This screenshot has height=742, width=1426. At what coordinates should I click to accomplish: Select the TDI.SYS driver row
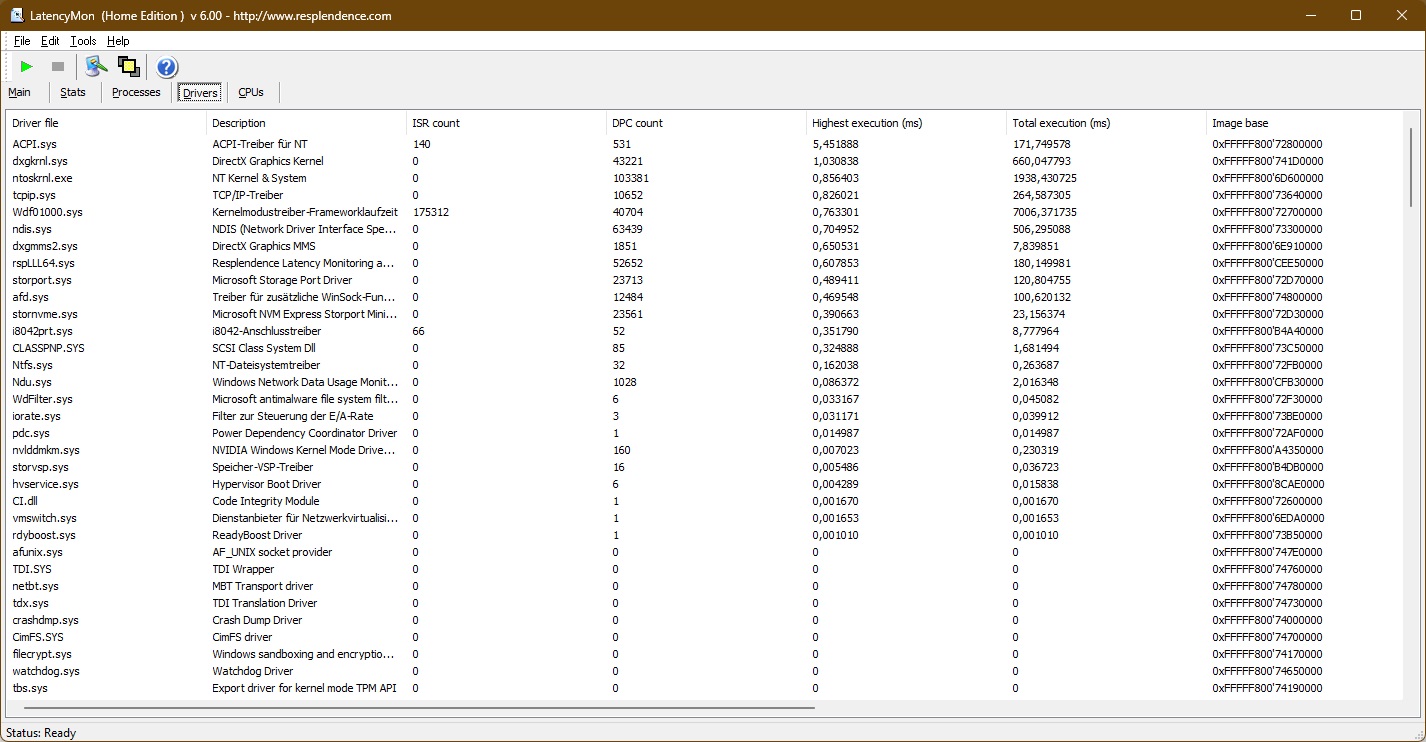[x=705, y=569]
